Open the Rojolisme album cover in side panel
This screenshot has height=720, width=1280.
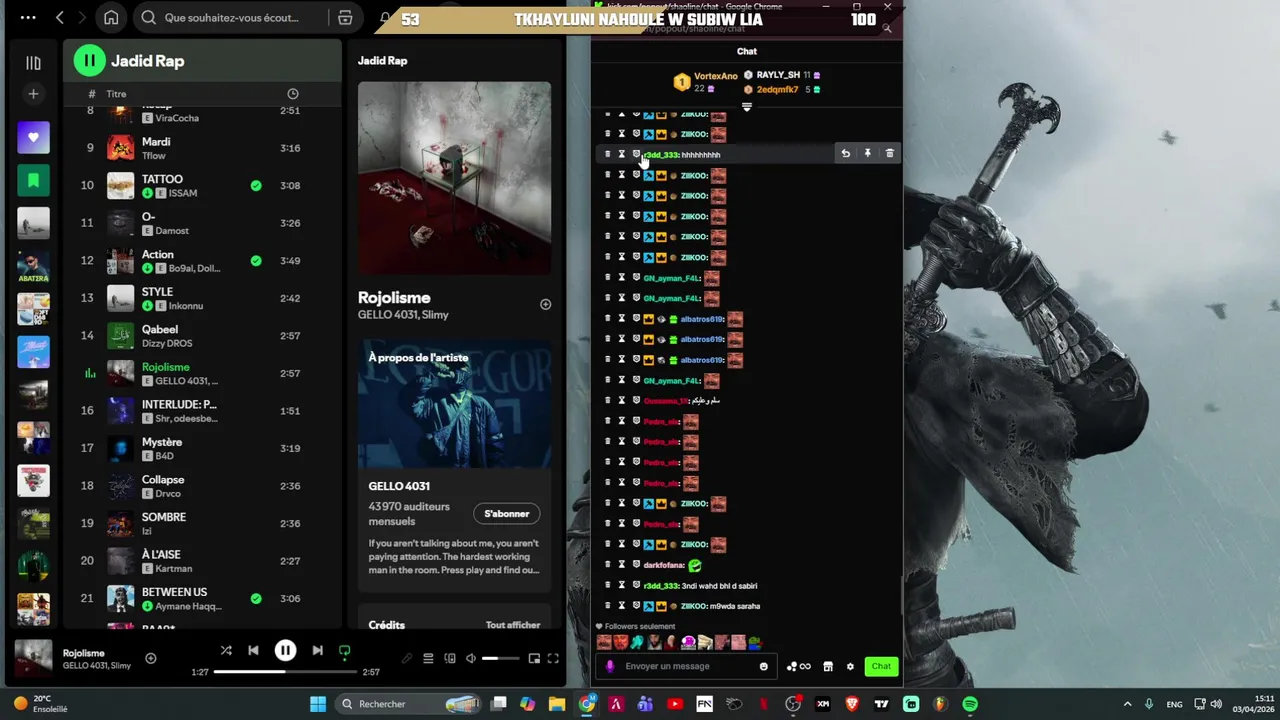click(454, 178)
